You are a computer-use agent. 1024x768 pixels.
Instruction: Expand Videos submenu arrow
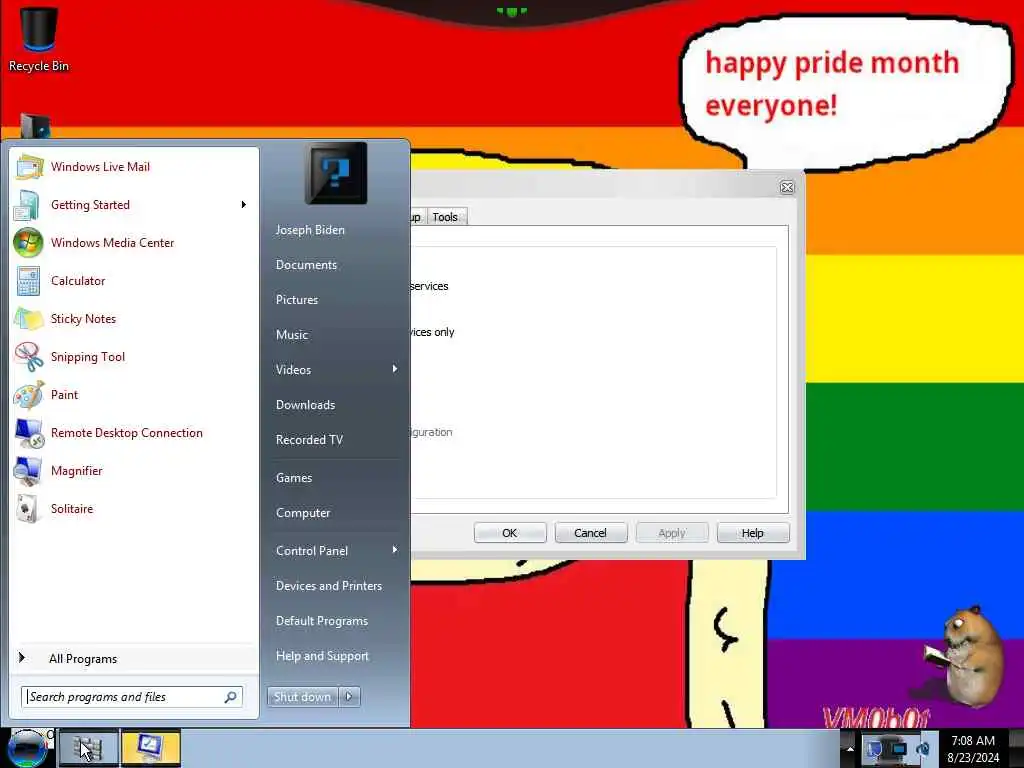(394, 369)
